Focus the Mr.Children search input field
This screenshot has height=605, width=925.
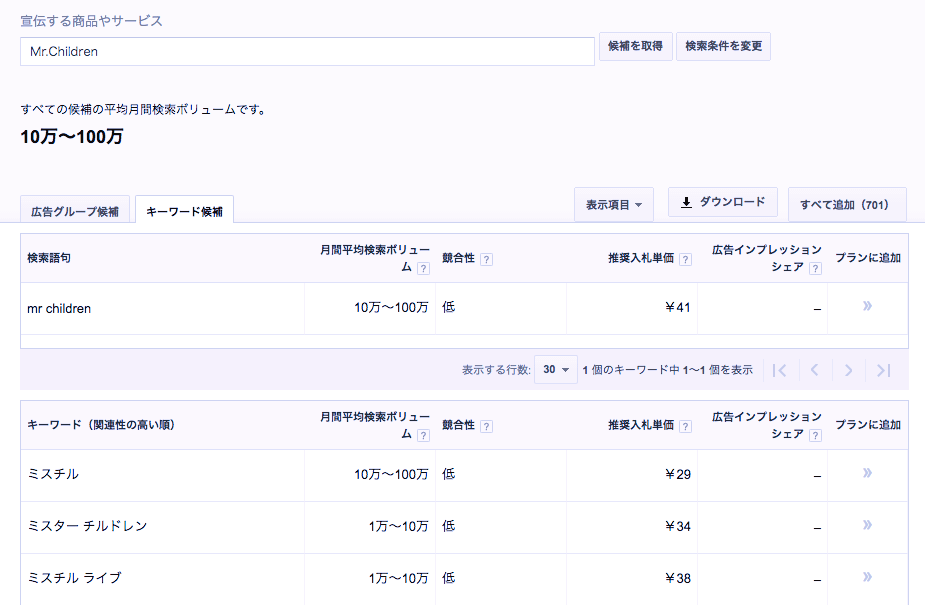click(x=307, y=51)
